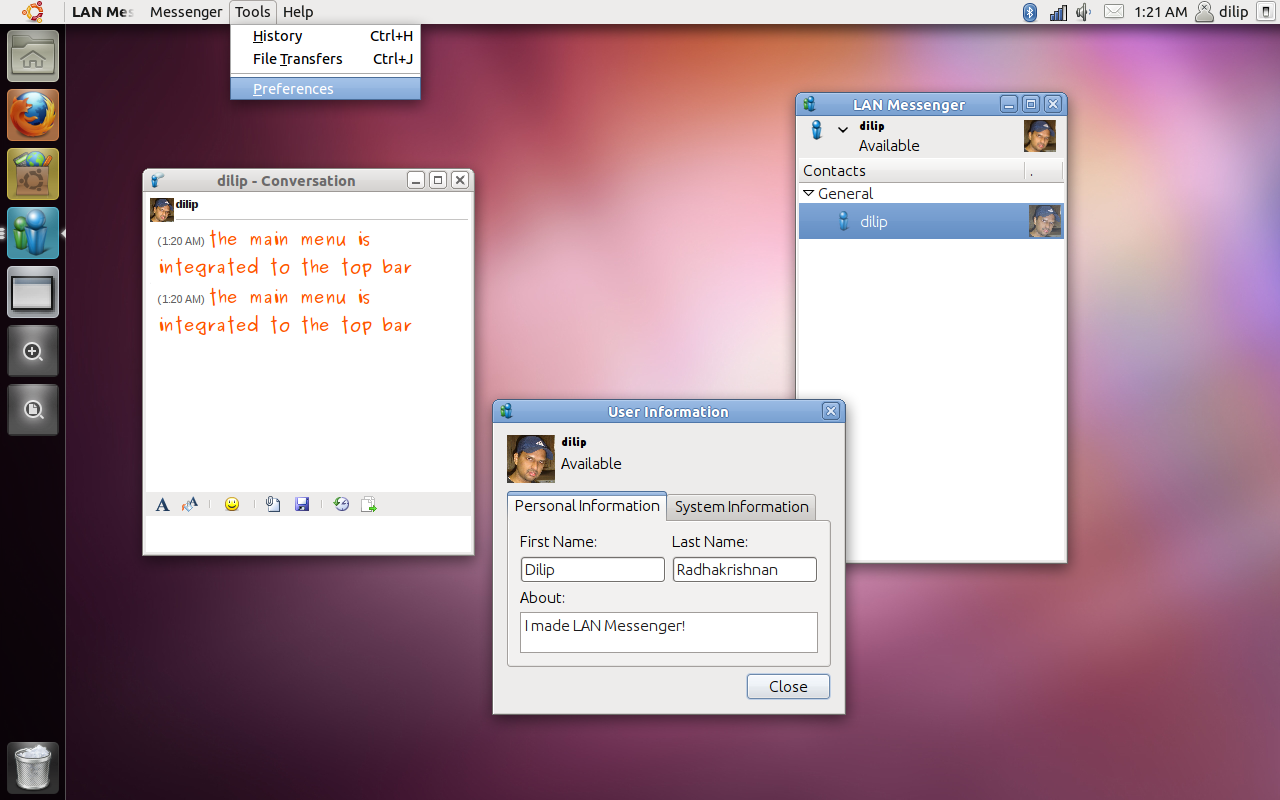Switch to the Personal Information tab

[x=587, y=506]
